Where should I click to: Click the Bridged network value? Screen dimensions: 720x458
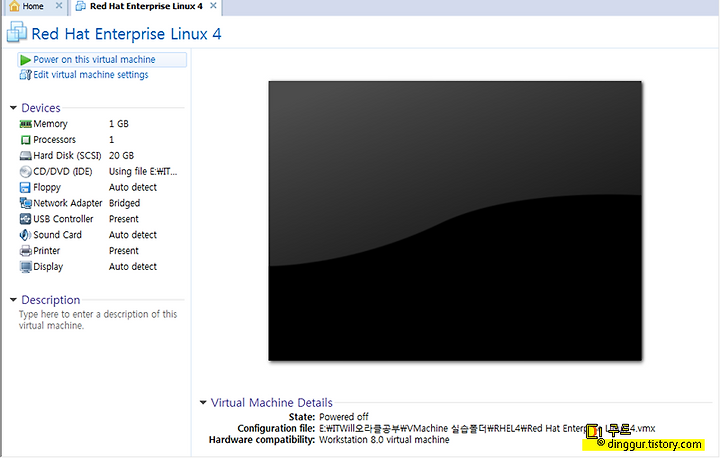click(x=124, y=203)
